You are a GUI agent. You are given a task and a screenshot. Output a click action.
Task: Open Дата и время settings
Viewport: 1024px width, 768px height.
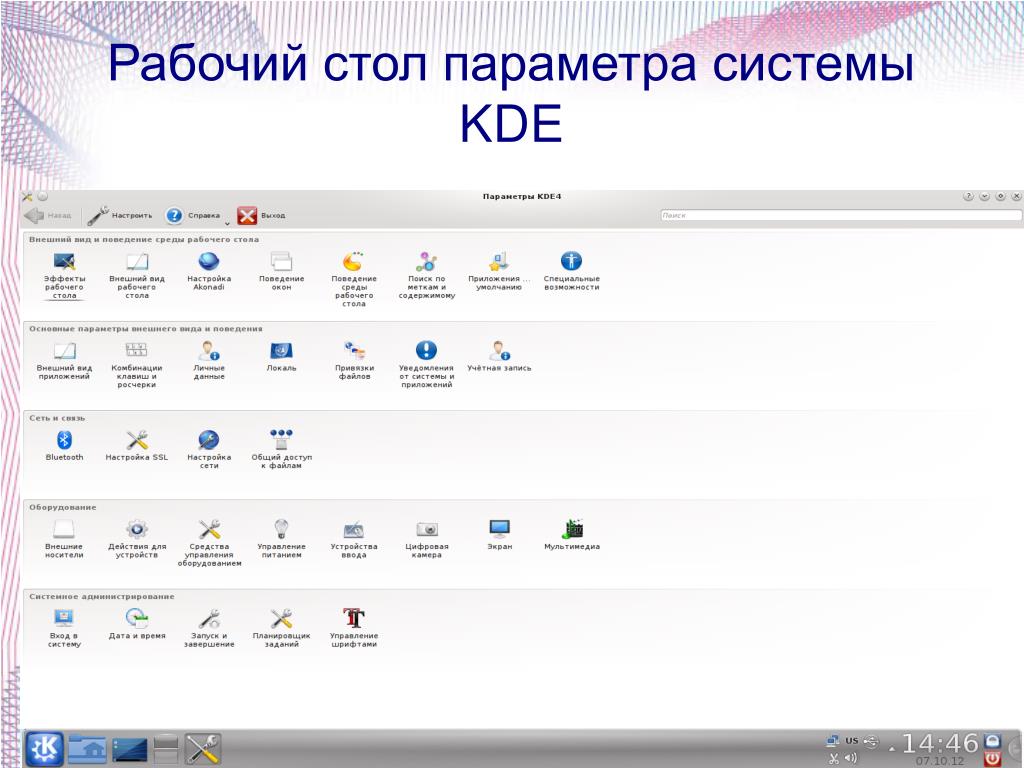click(x=136, y=624)
